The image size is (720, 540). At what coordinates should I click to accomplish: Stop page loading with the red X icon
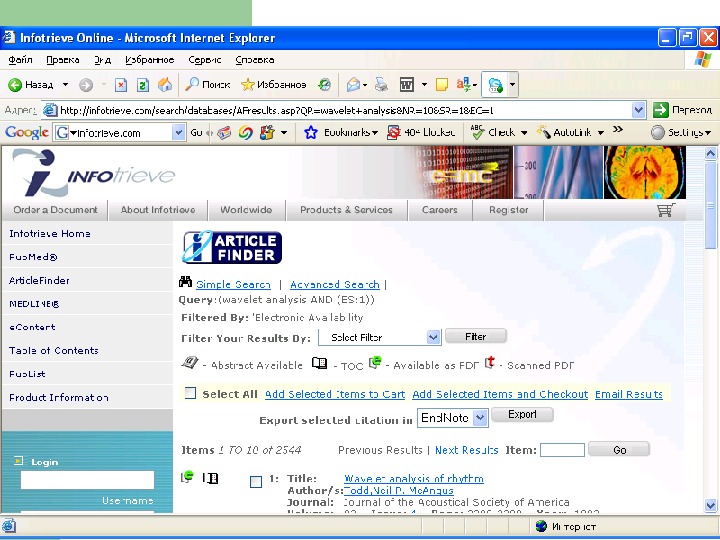coord(121,84)
